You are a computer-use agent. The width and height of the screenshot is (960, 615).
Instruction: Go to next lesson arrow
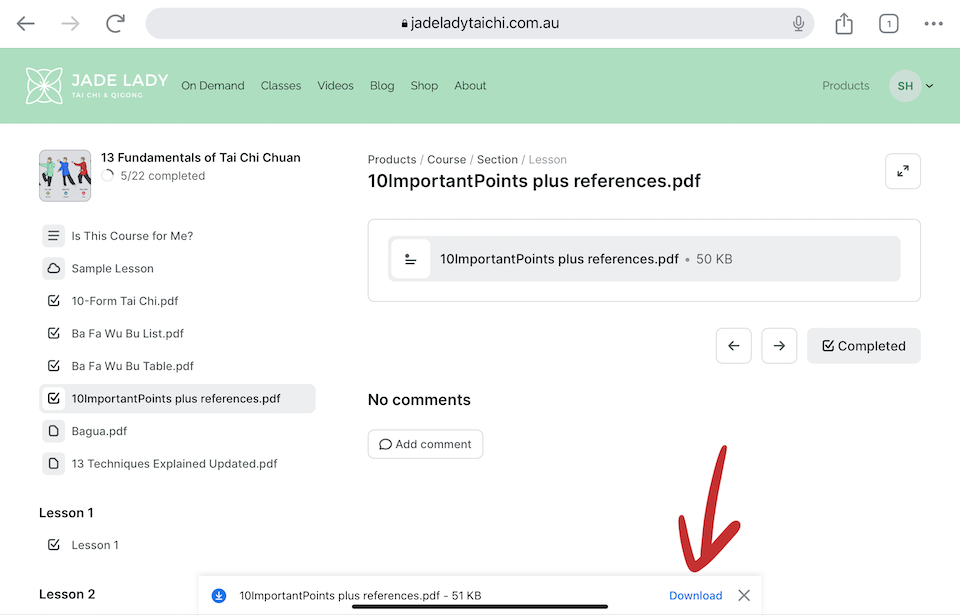pyautogui.click(x=779, y=346)
